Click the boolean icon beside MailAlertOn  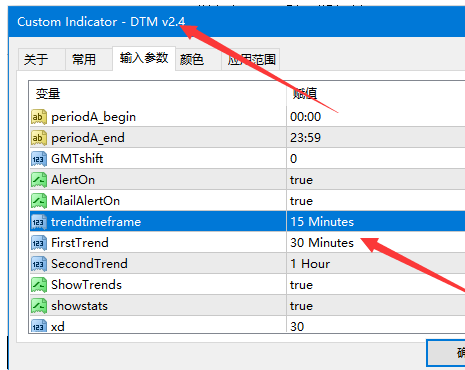tap(39, 201)
